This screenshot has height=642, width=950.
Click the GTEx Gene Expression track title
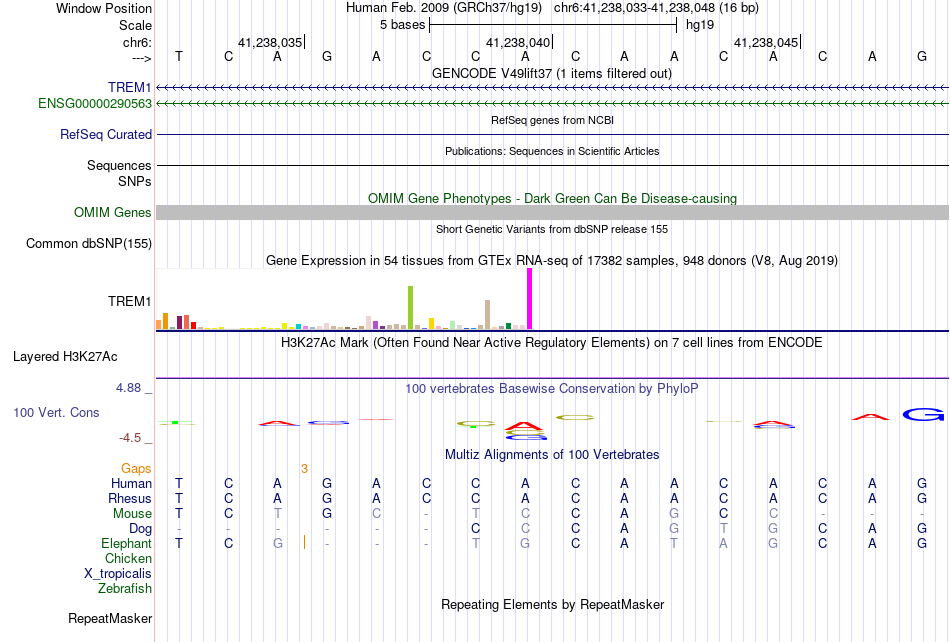(552, 260)
